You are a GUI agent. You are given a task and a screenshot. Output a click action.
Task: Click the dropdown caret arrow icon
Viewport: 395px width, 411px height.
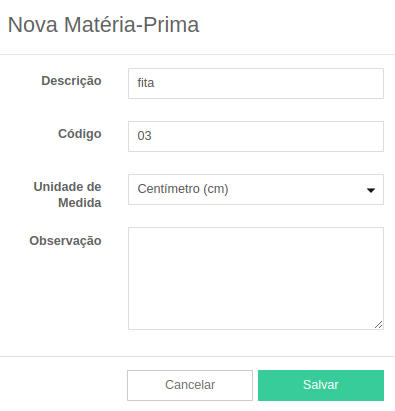click(371, 190)
